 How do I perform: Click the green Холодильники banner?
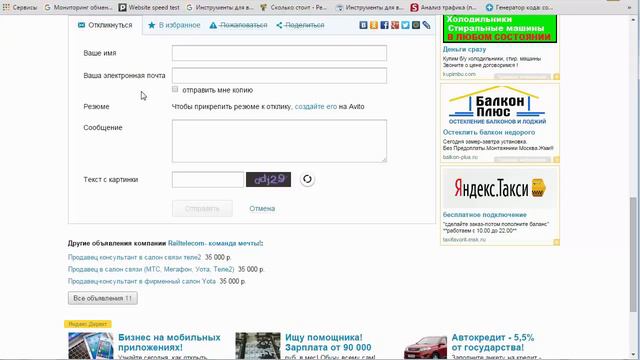coord(500,29)
